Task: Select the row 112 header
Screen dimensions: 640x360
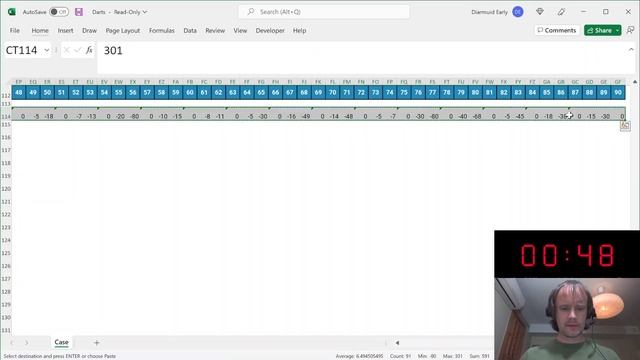Action: click(6, 93)
